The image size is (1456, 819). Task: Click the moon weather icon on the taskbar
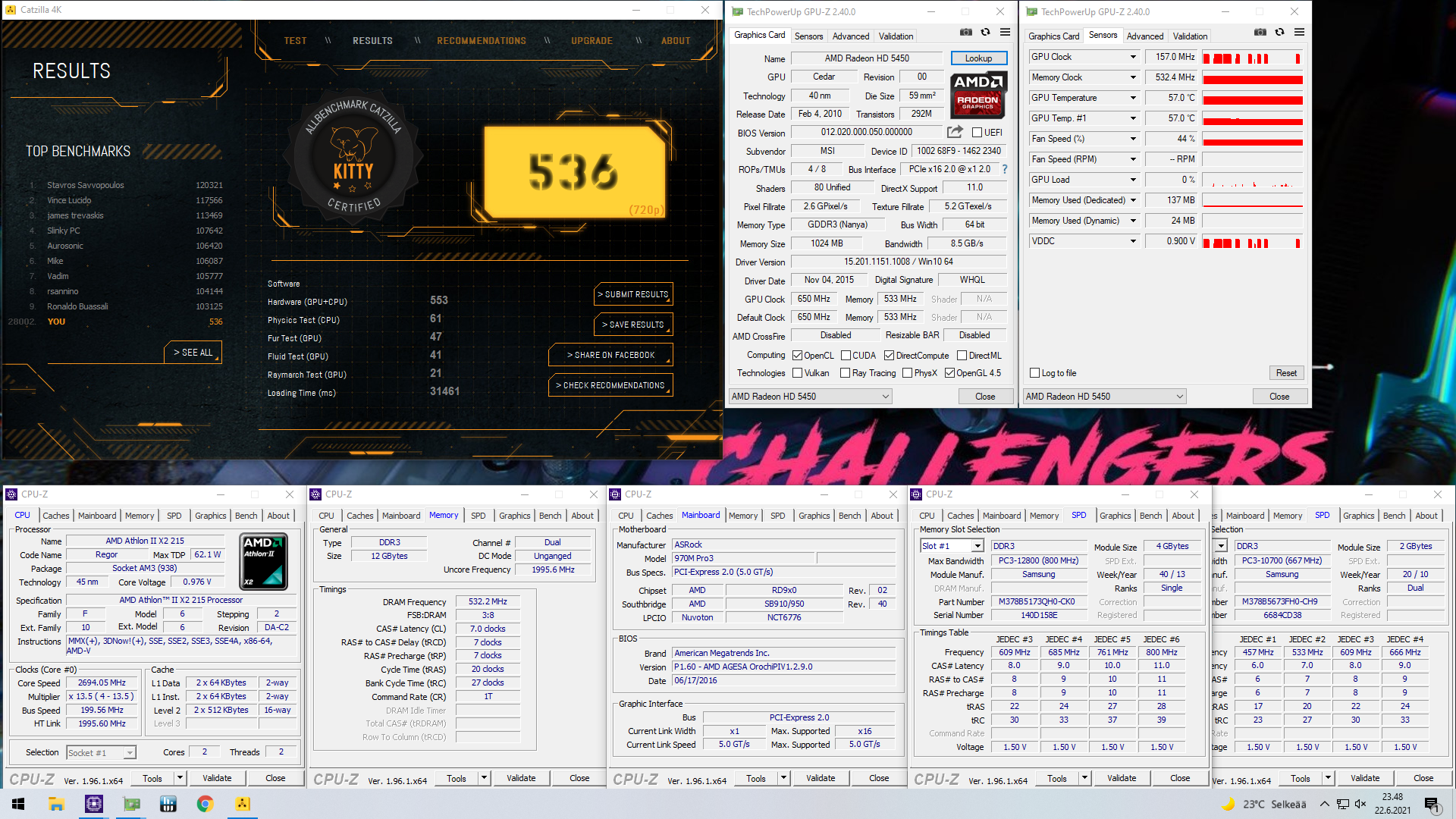1228,804
